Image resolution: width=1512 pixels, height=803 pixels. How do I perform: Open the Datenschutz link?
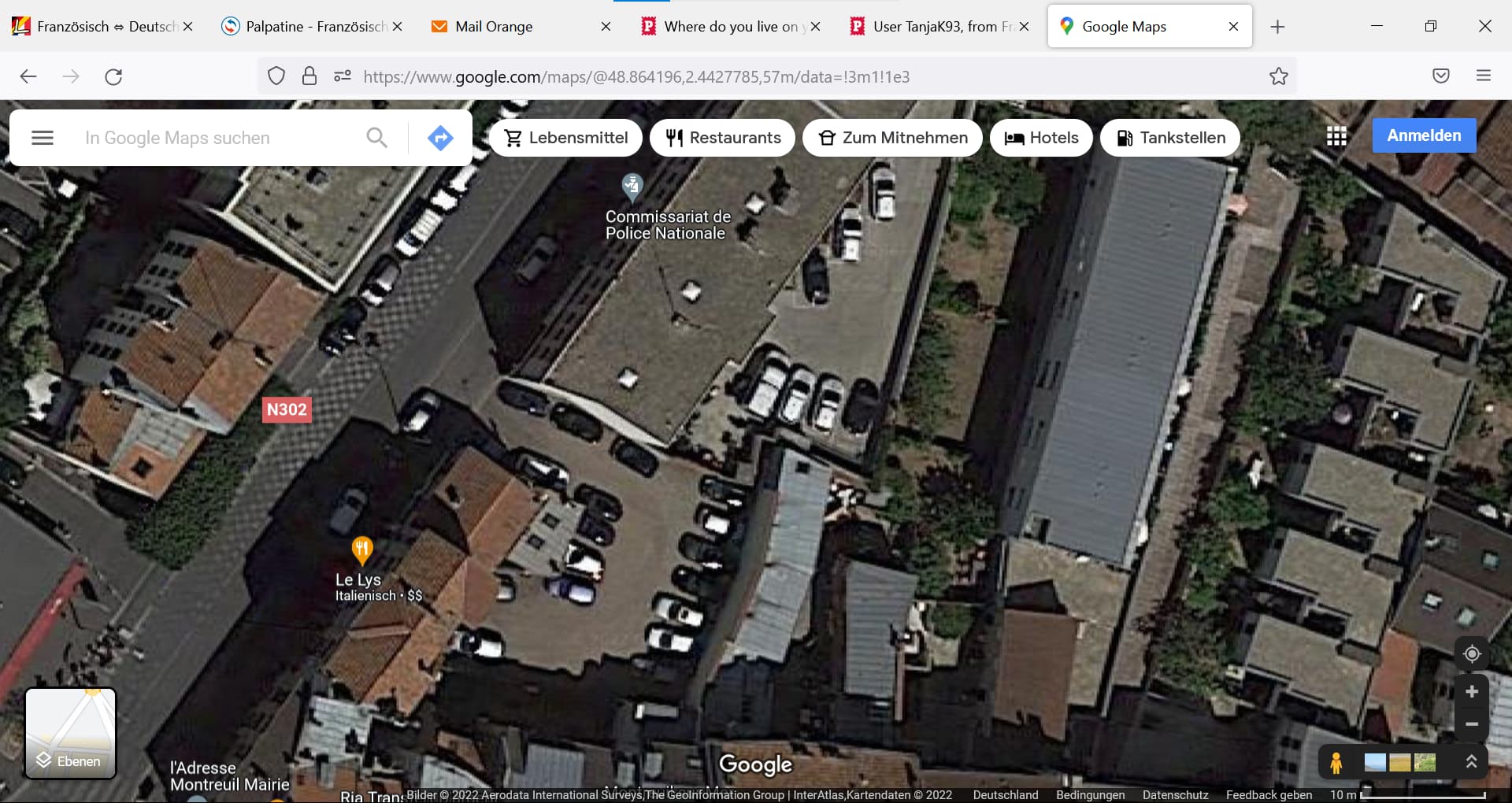tap(1175, 794)
